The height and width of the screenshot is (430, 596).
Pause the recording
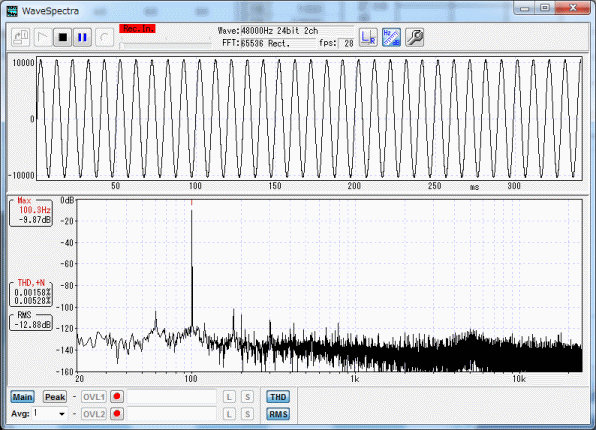tap(82, 37)
